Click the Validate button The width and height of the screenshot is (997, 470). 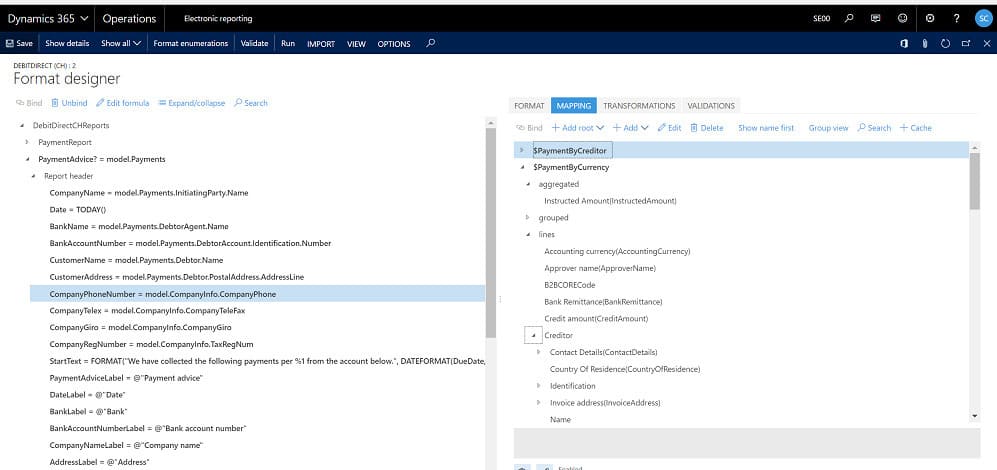[254, 44]
